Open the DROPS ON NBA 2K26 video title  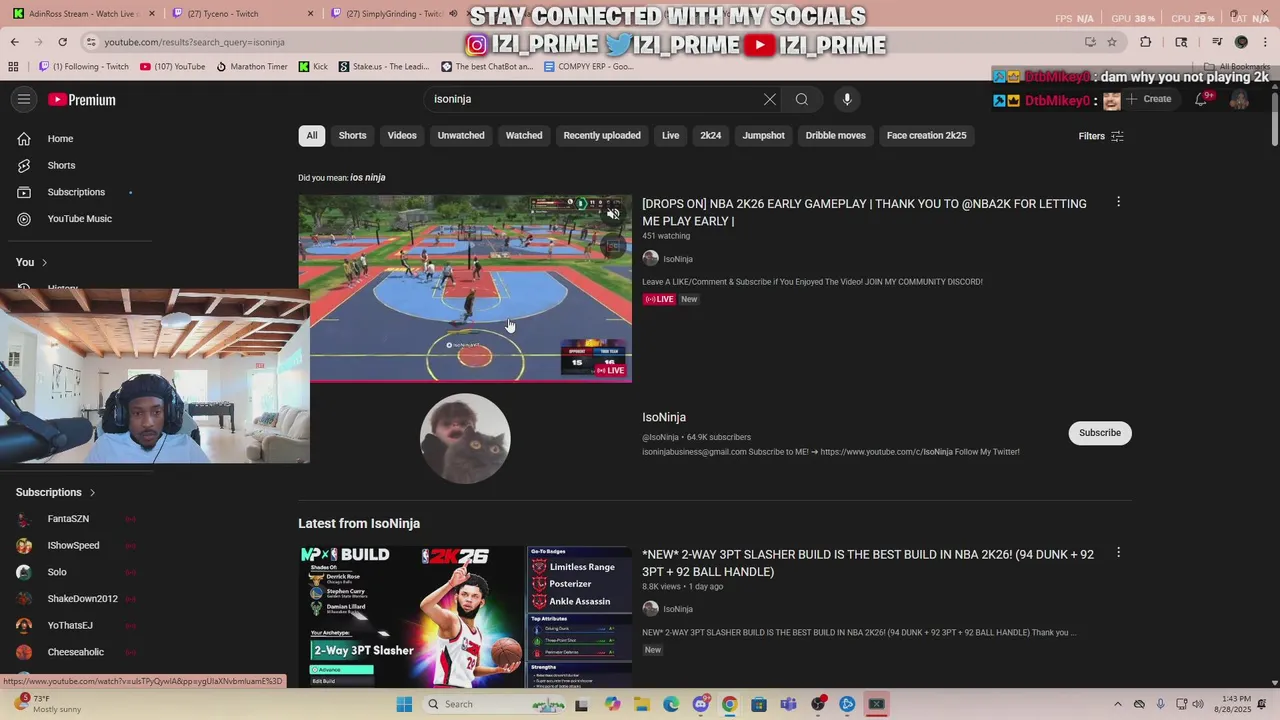(x=864, y=212)
